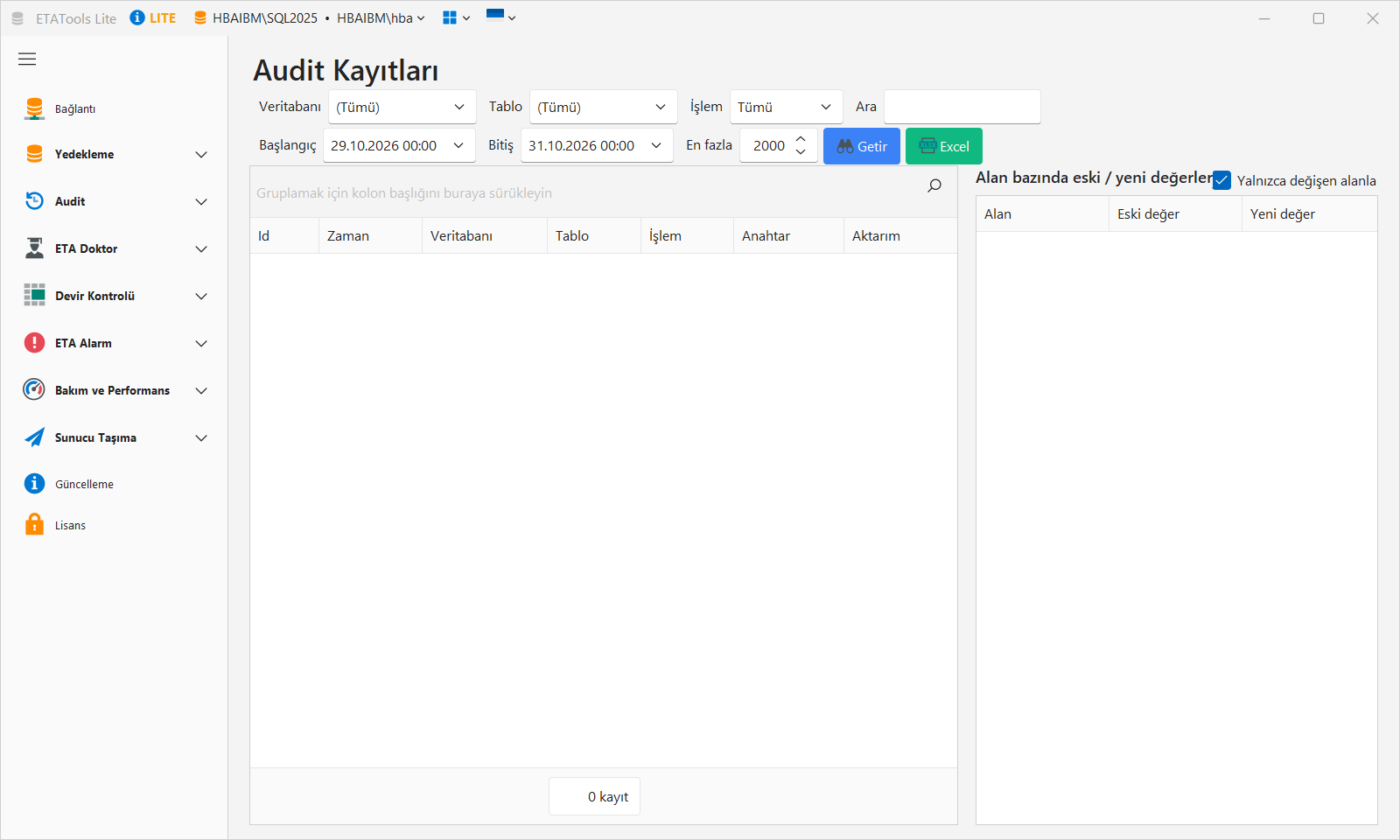Image resolution: width=1400 pixels, height=840 pixels.
Task: Click the ETA Alarm exclamation icon
Action: [34, 343]
